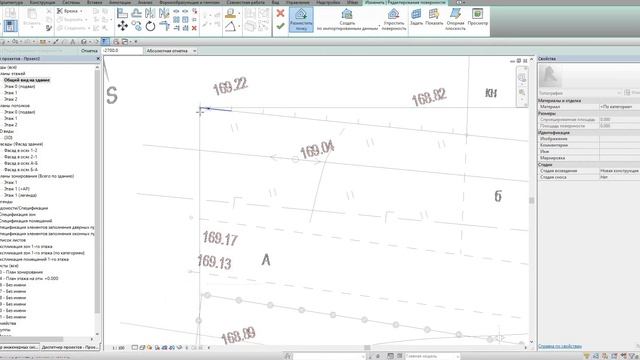The image size is (640, 360).
Task: Open view Общий вид на здание
Action: tap(27, 80)
